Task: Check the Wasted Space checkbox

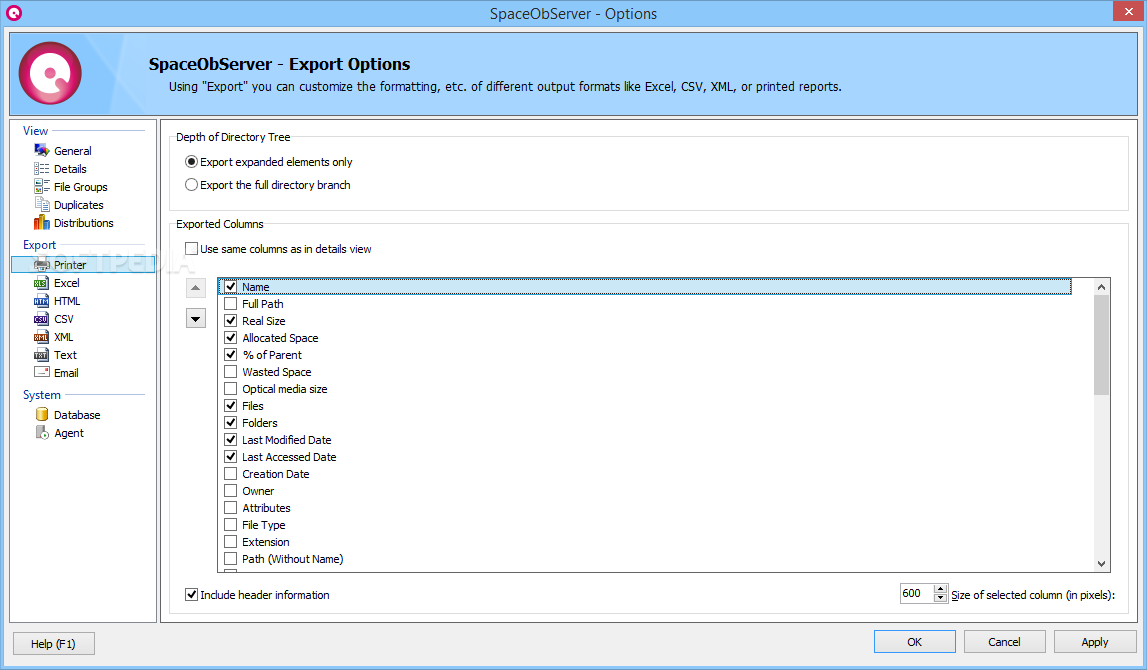Action: pyautogui.click(x=230, y=372)
